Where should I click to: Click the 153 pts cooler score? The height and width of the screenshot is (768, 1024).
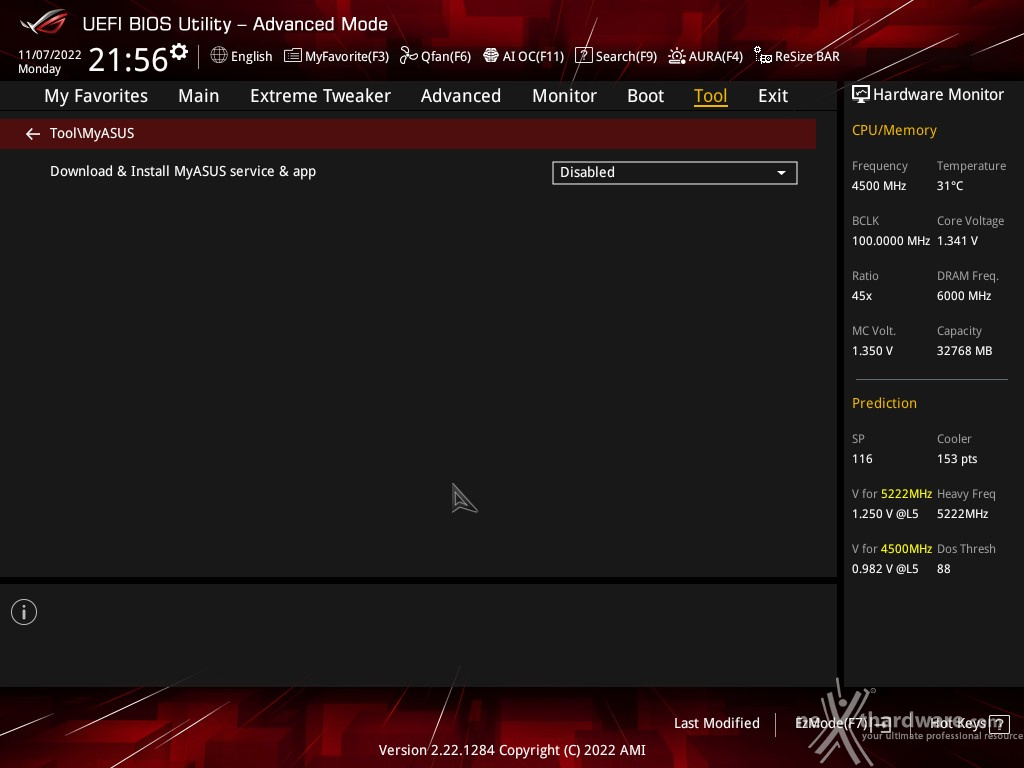(957, 458)
